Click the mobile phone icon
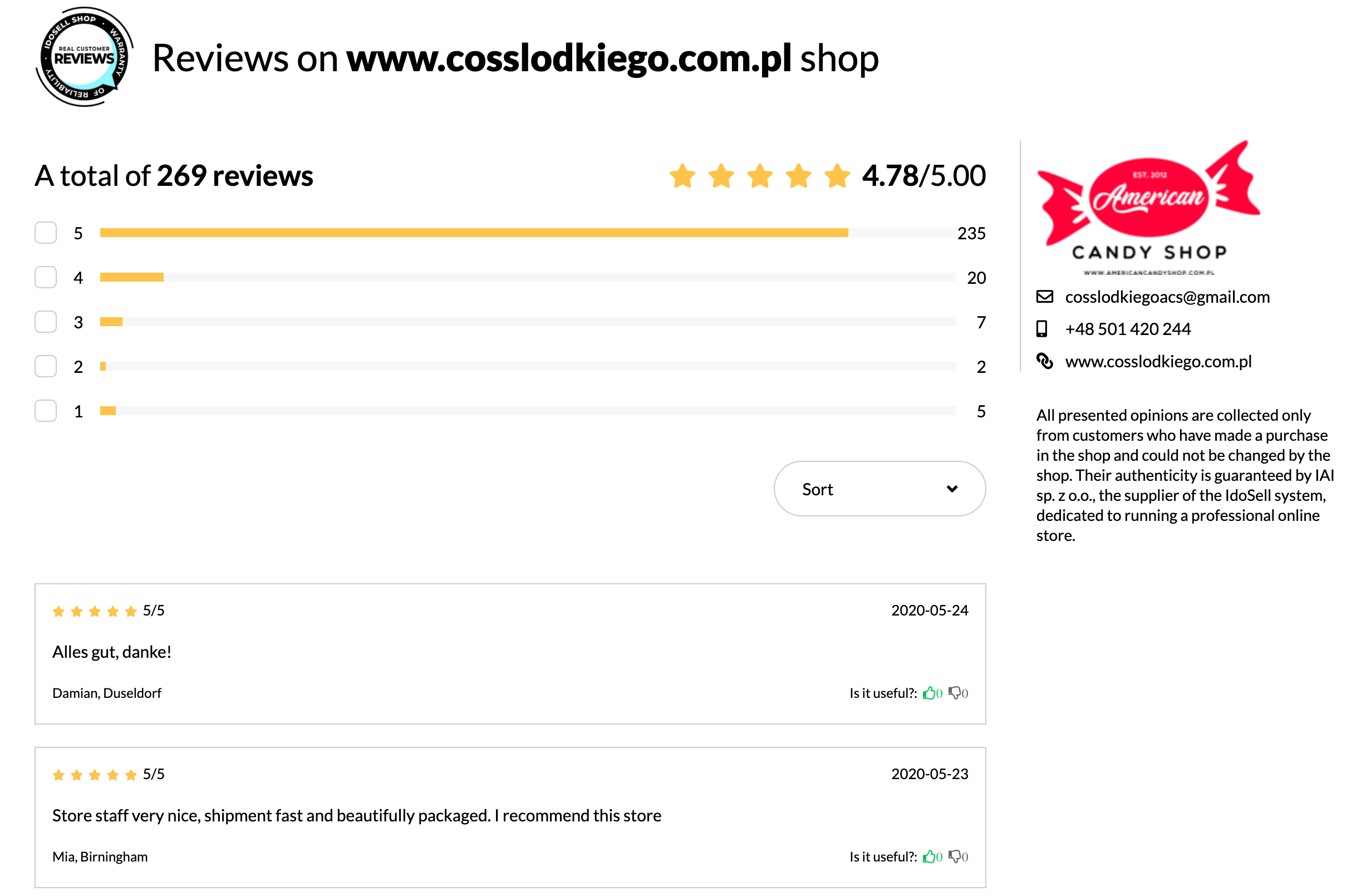1356x896 pixels. 1042,328
